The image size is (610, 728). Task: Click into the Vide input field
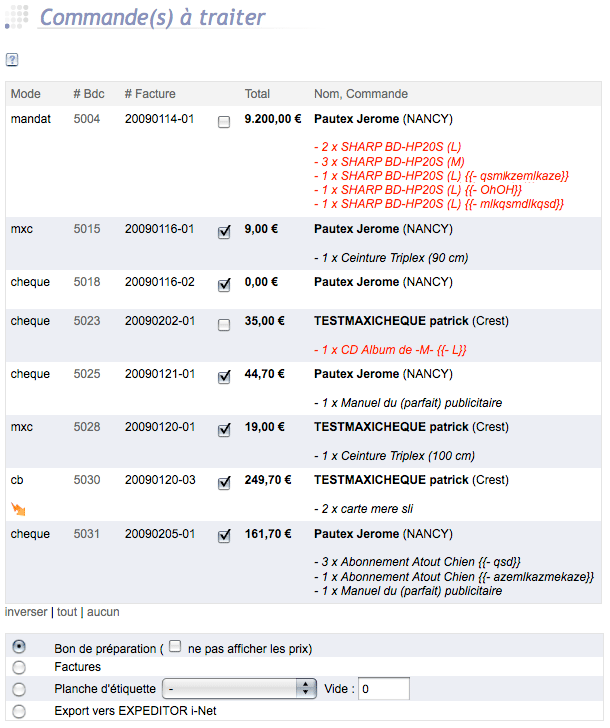[383, 689]
